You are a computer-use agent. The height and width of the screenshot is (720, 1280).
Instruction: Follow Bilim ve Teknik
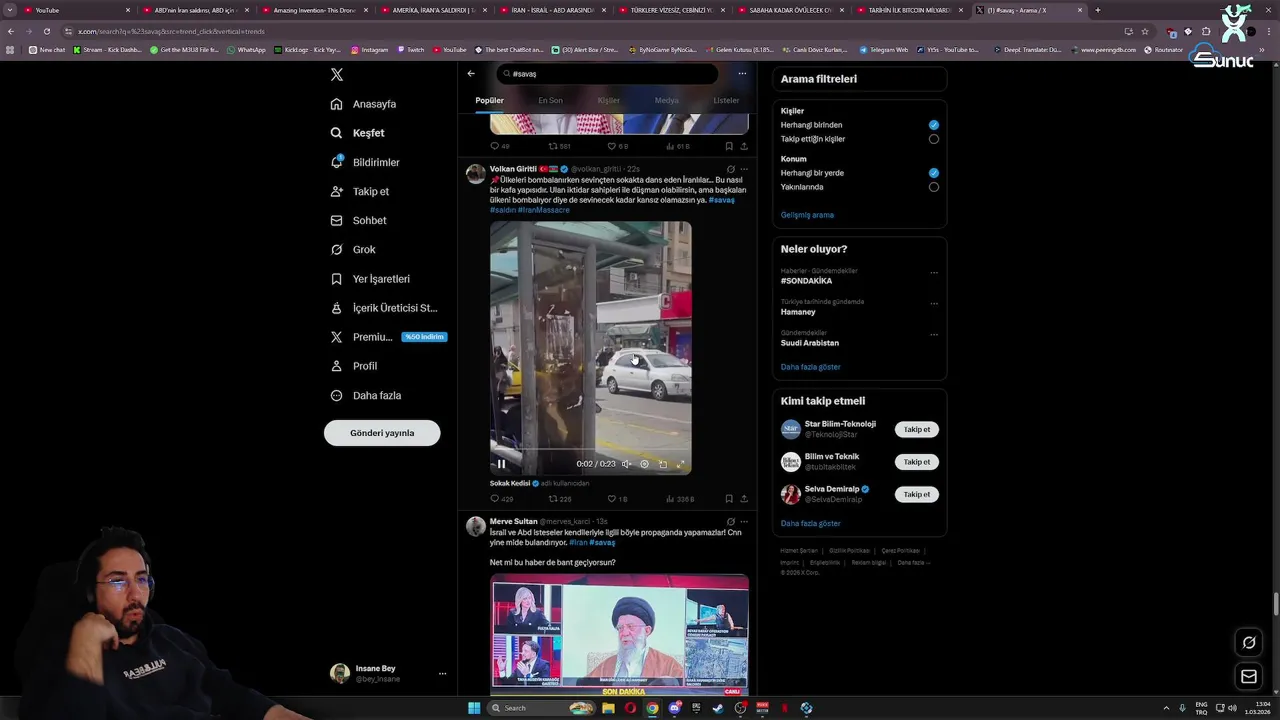916,462
